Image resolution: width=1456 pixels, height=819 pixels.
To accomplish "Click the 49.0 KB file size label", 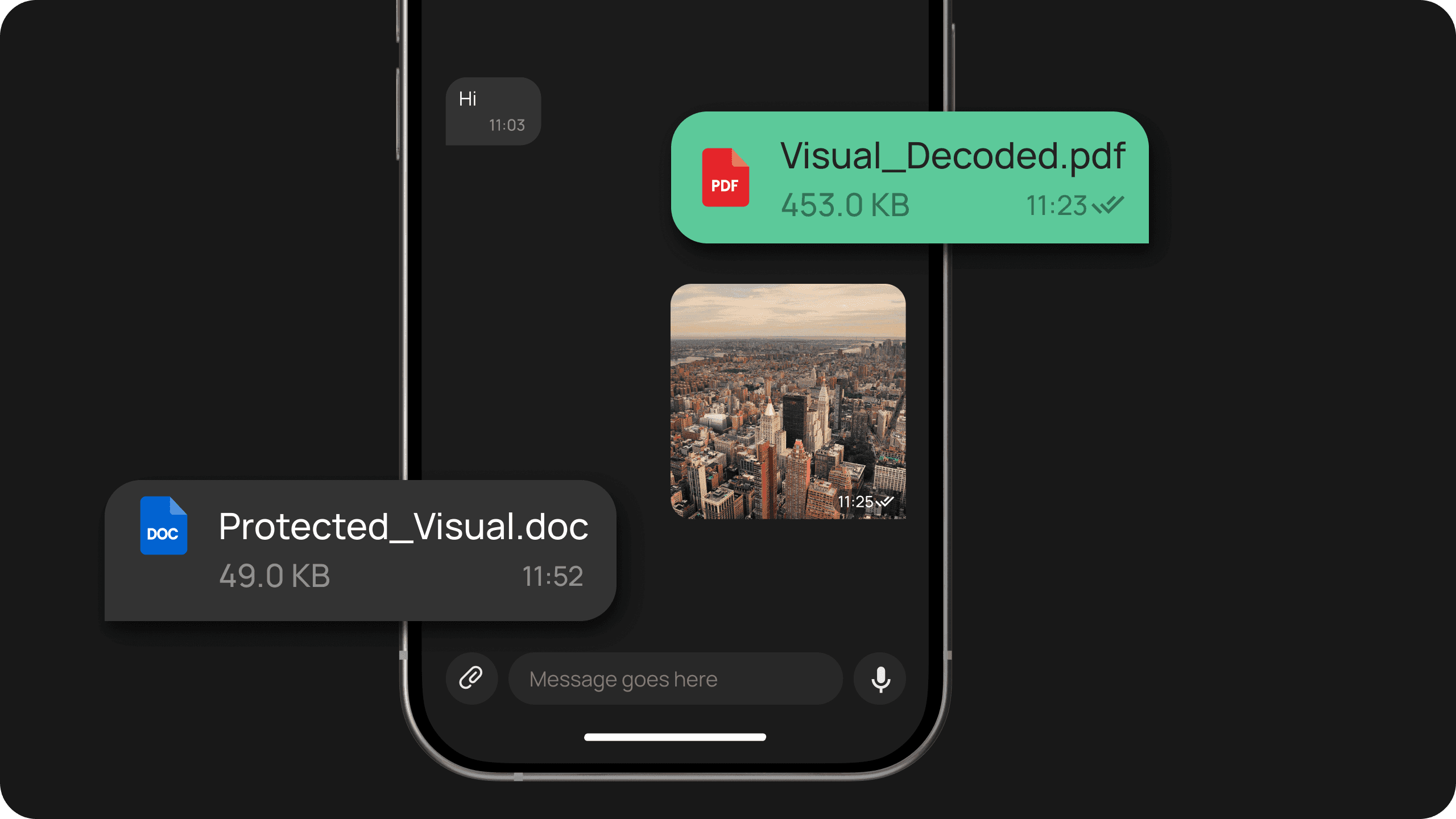I will [x=274, y=576].
